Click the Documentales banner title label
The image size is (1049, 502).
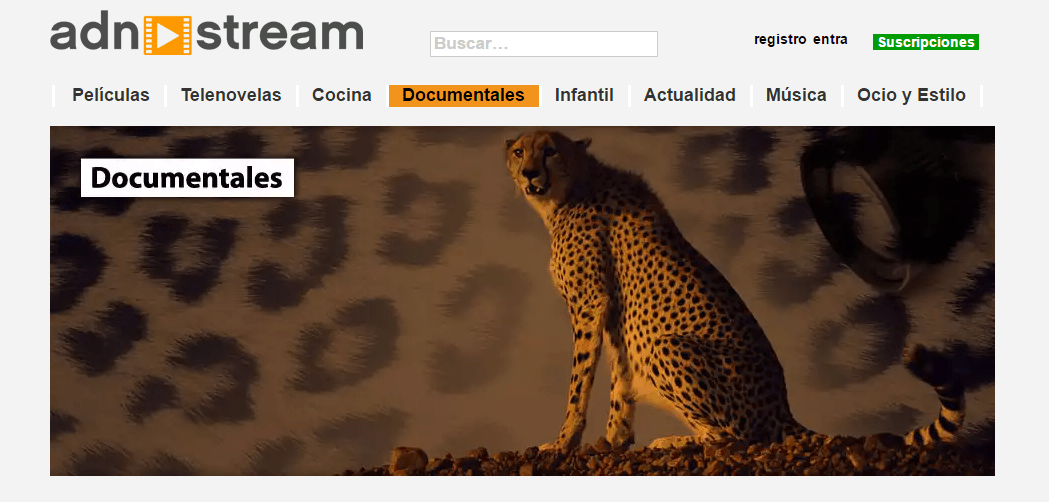(187, 178)
